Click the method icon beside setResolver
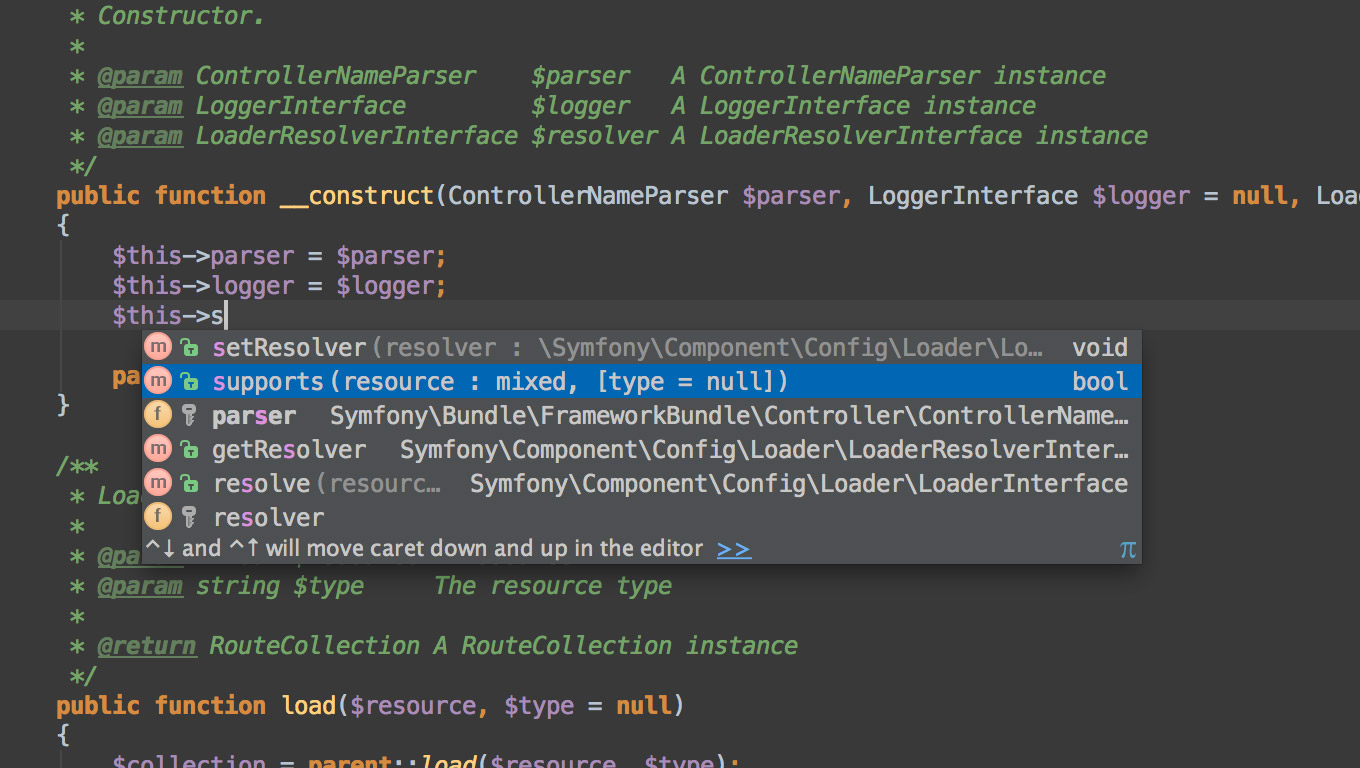 pos(158,347)
